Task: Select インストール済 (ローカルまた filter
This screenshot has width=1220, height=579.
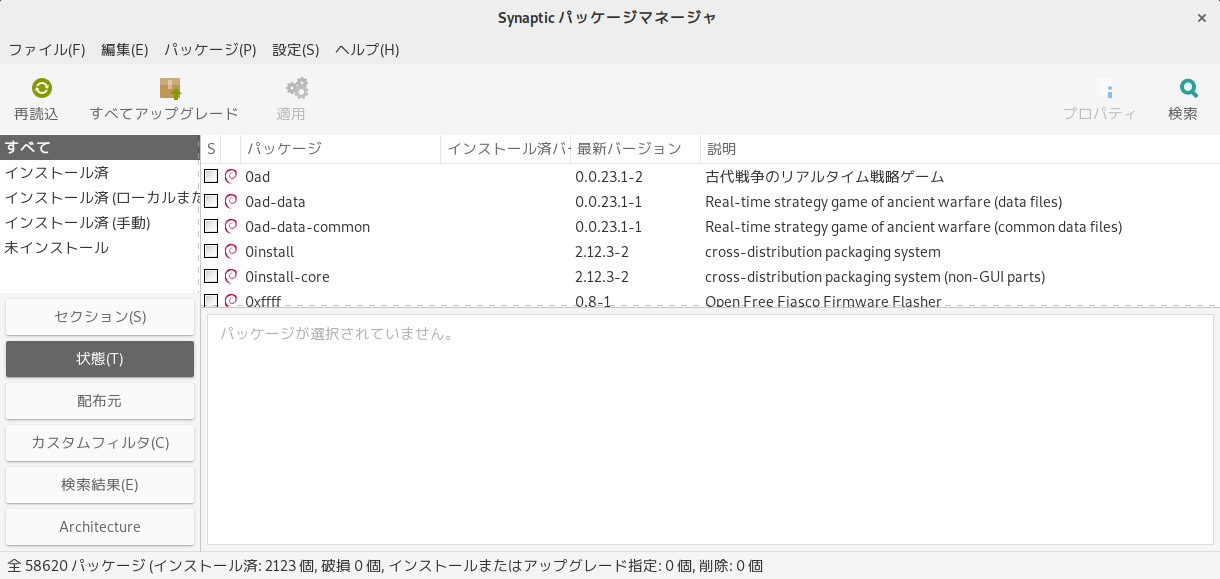Action: (x=100, y=198)
